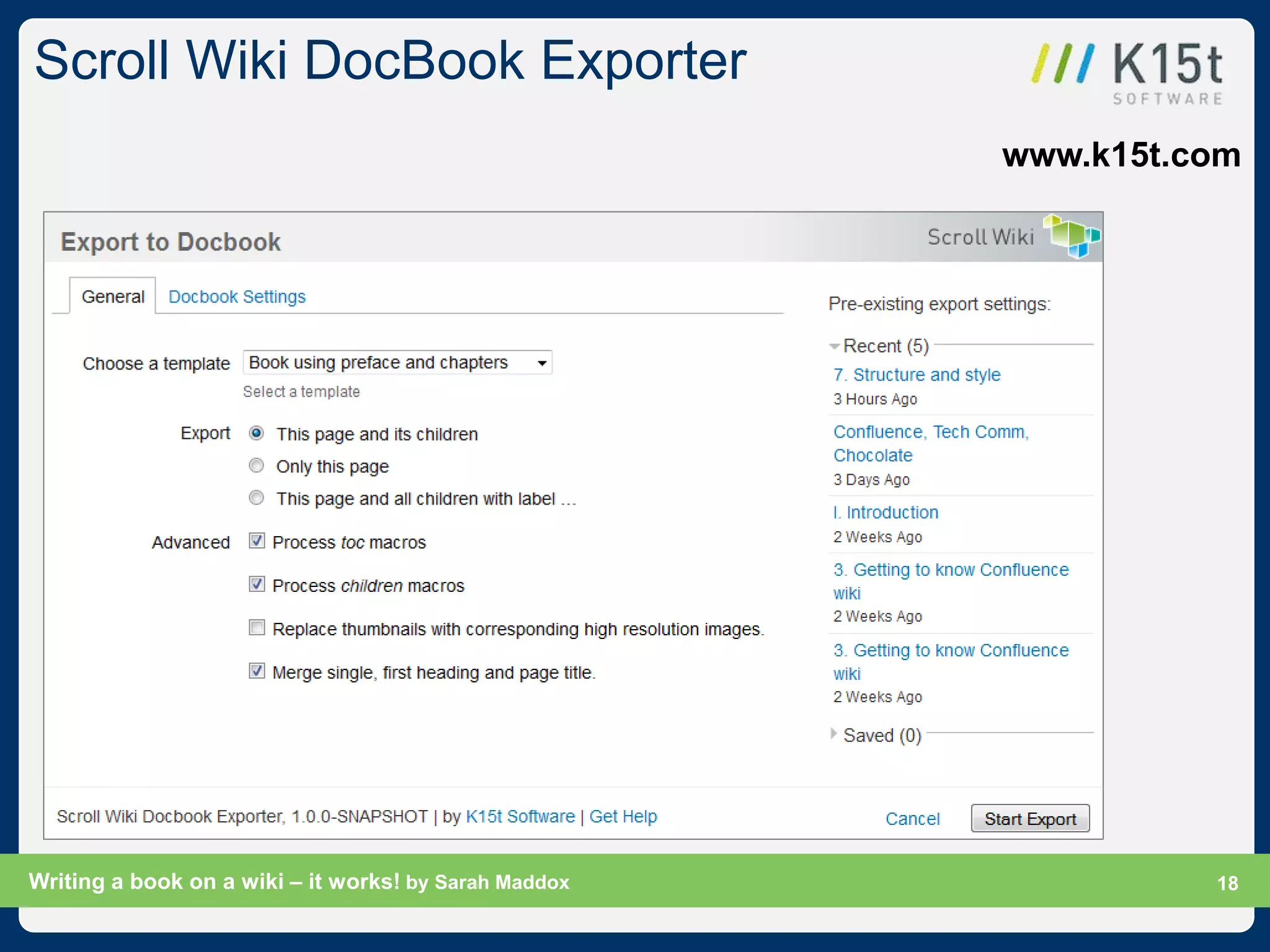Switch to the General tab
1270x952 pixels.
[x=112, y=296]
